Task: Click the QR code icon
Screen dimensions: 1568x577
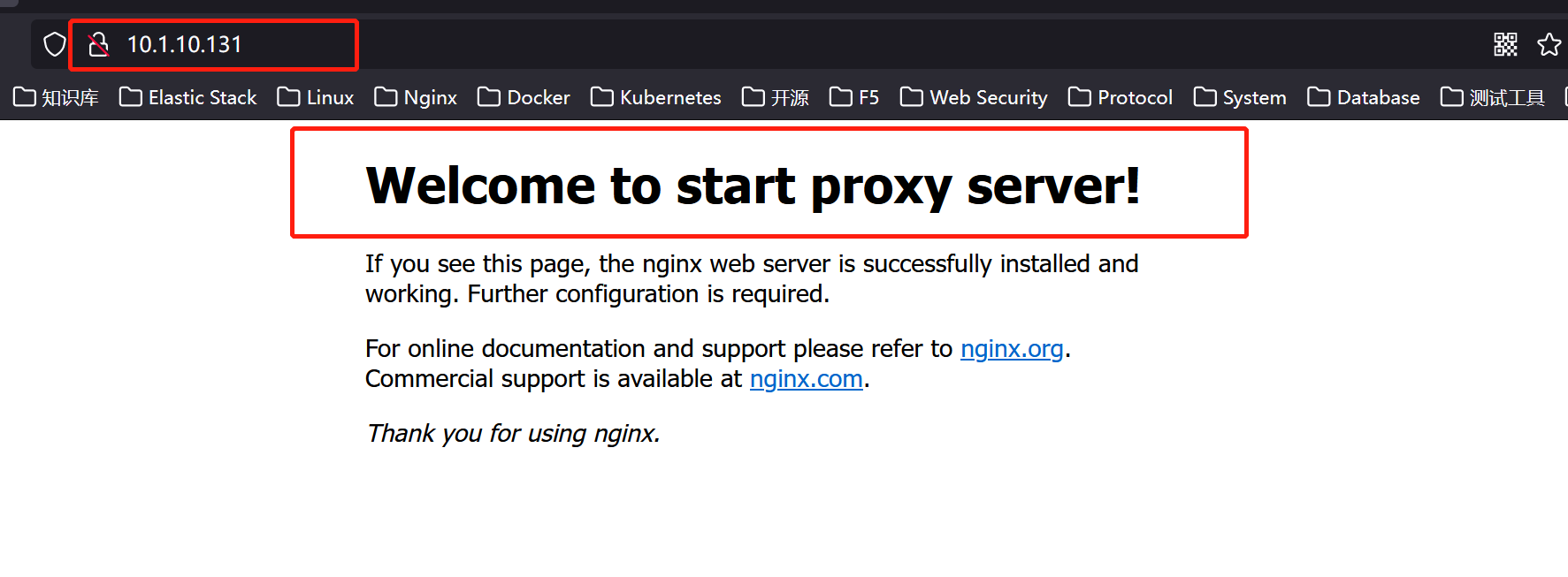Action: (x=1505, y=44)
